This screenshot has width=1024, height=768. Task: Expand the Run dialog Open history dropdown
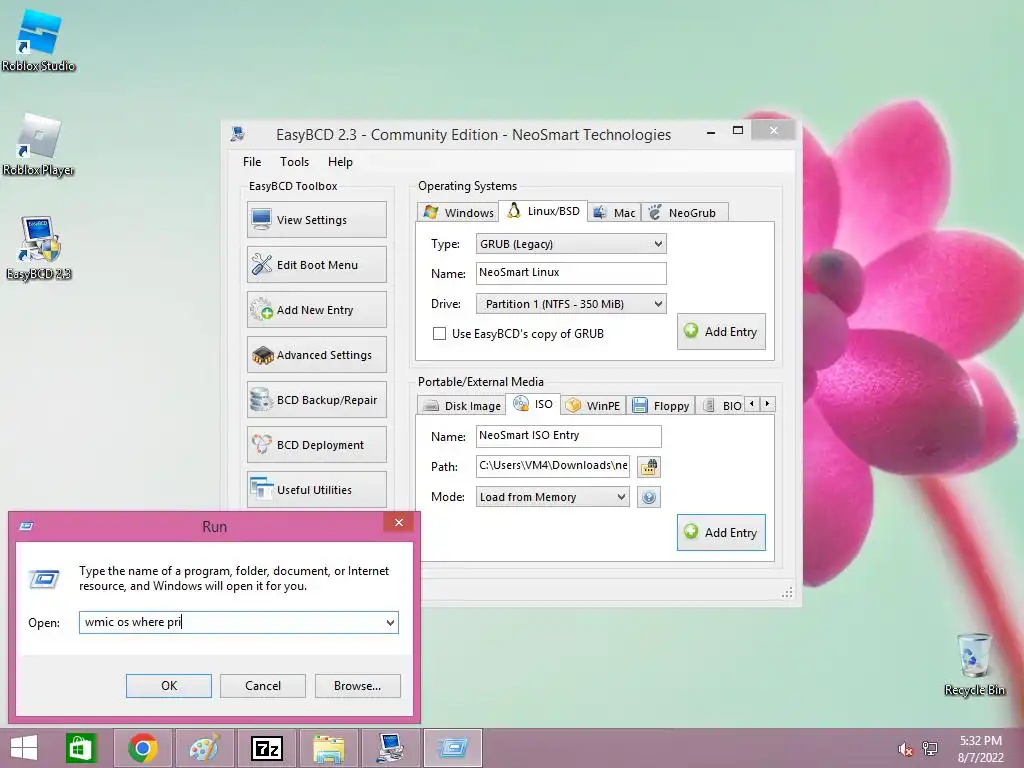click(x=390, y=622)
